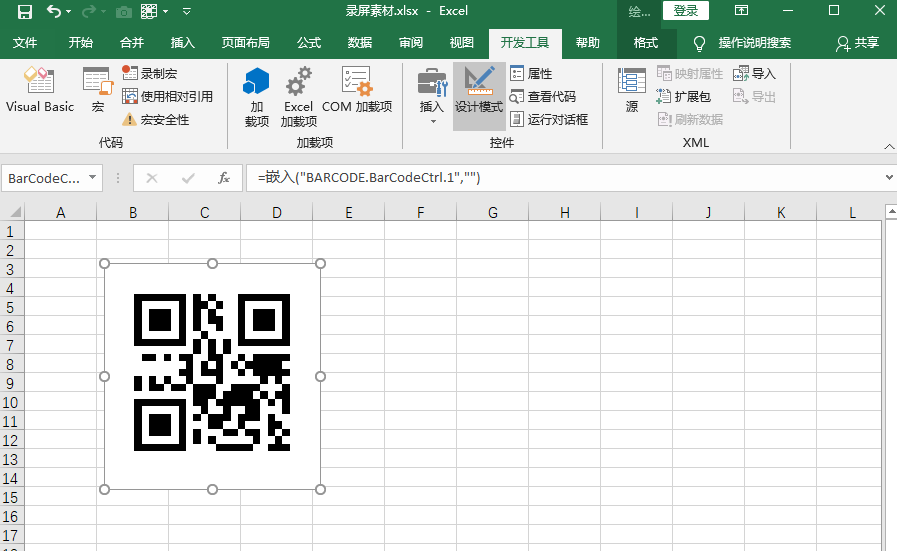Switch to the 开始 tab

[x=81, y=43]
